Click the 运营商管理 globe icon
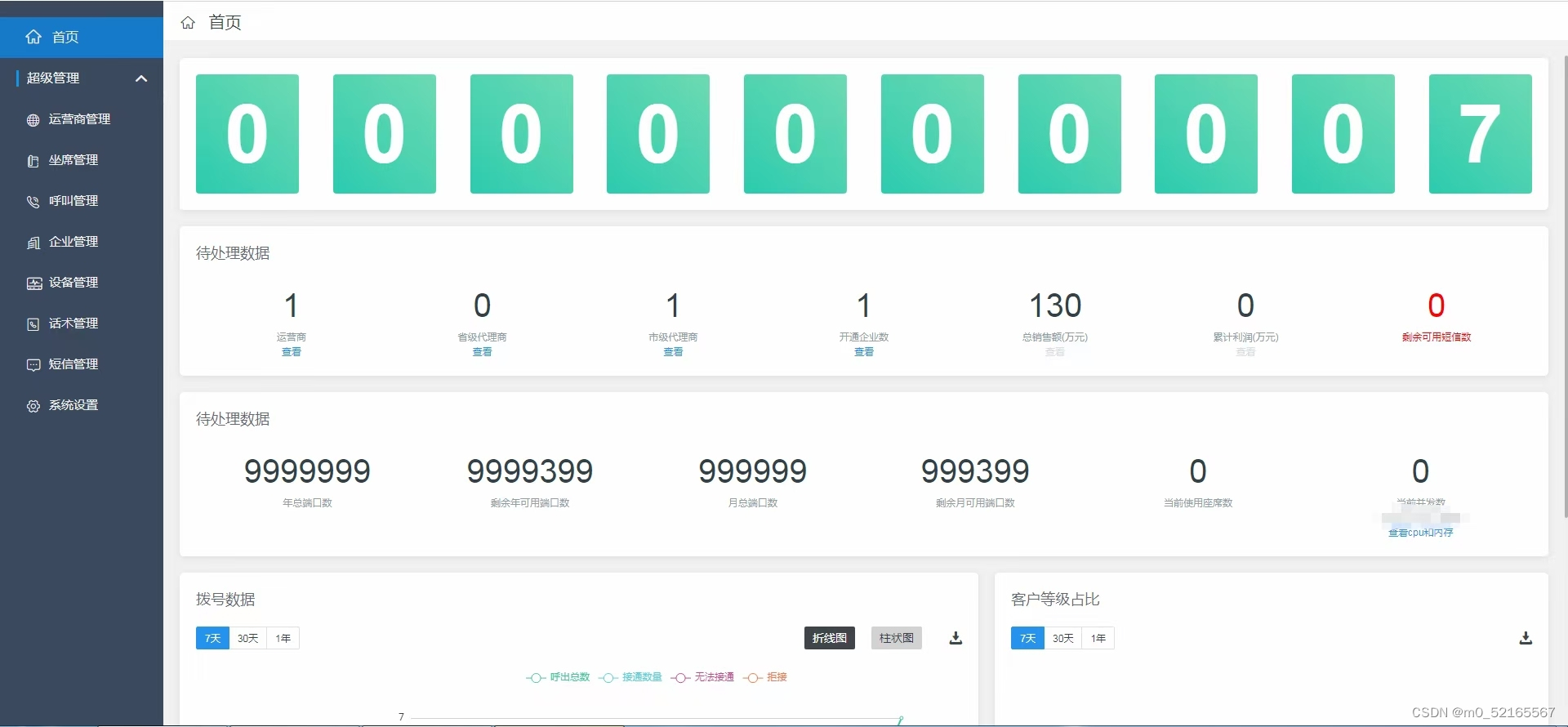 33,120
